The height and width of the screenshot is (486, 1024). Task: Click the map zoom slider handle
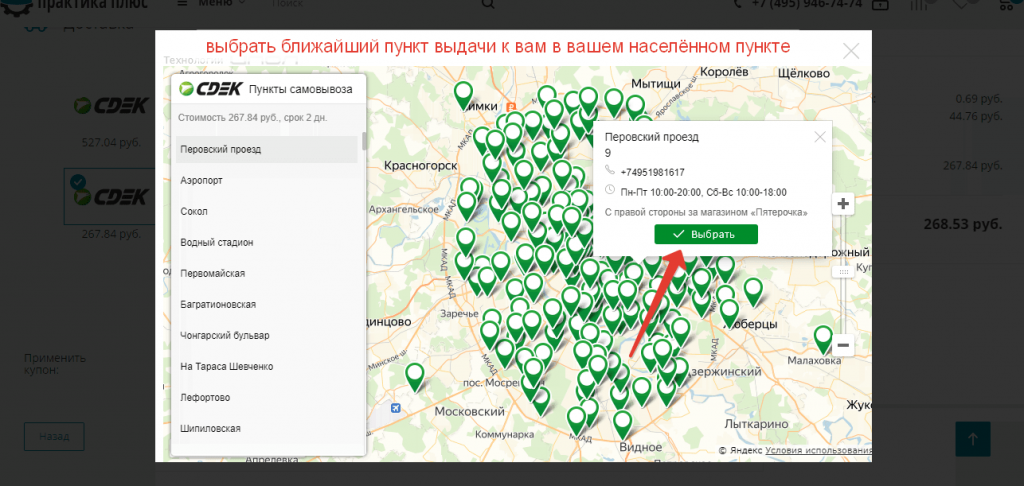(843, 272)
